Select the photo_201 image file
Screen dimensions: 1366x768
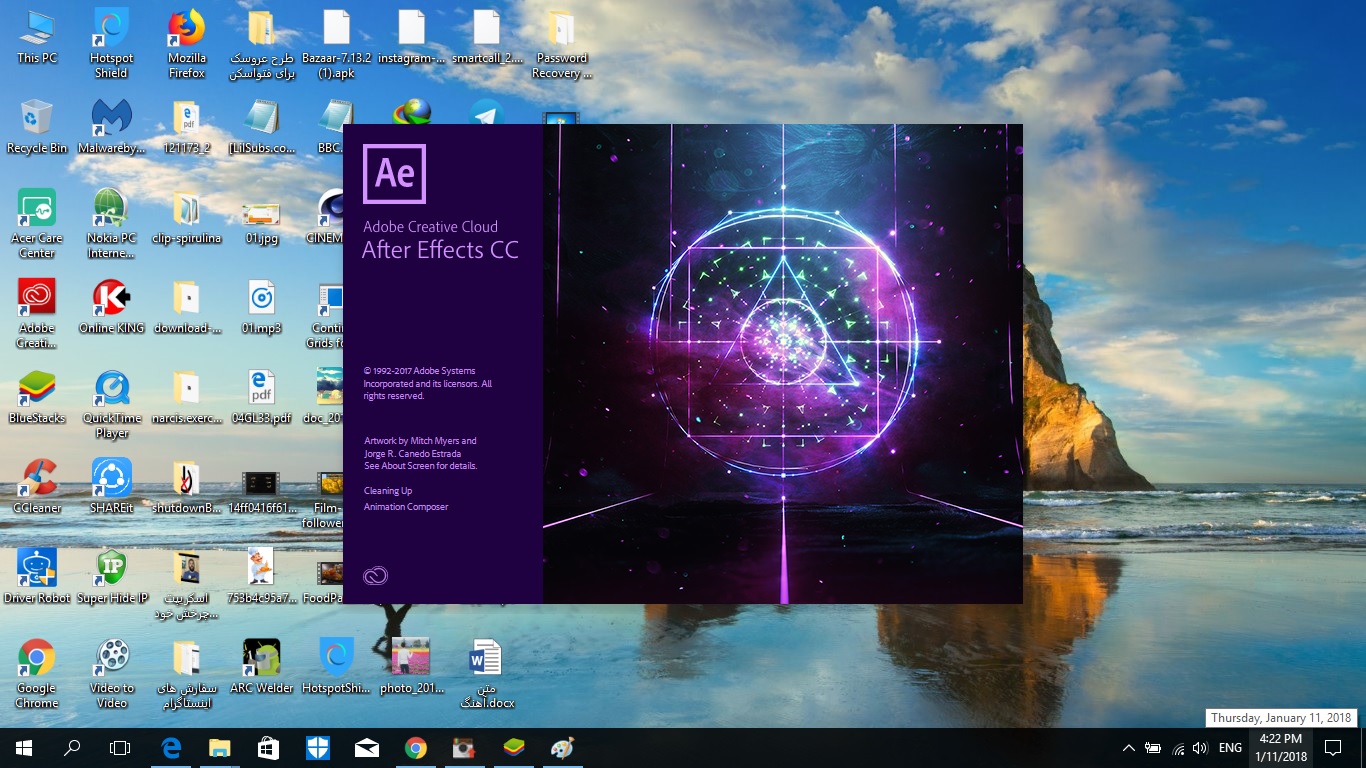(x=411, y=667)
